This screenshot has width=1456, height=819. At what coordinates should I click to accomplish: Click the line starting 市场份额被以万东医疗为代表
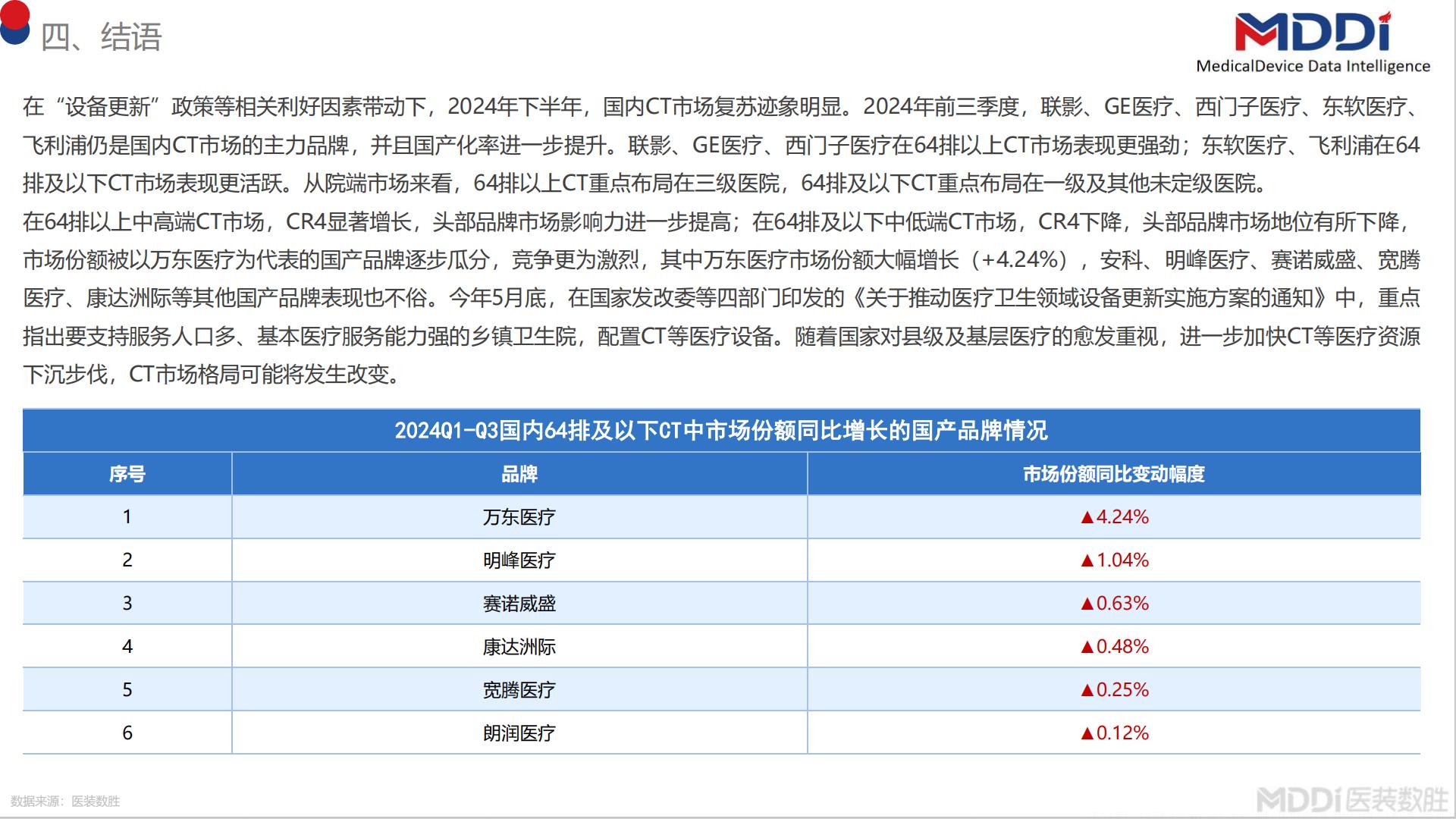click(721, 260)
